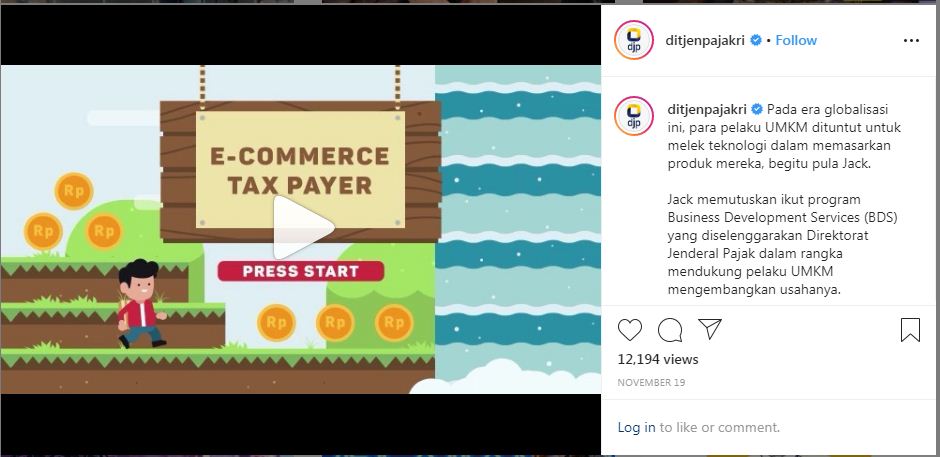Open the NOVEMBER 19 post date
Image resolution: width=940 pixels, height=457 pixels.
click(651, 382)
